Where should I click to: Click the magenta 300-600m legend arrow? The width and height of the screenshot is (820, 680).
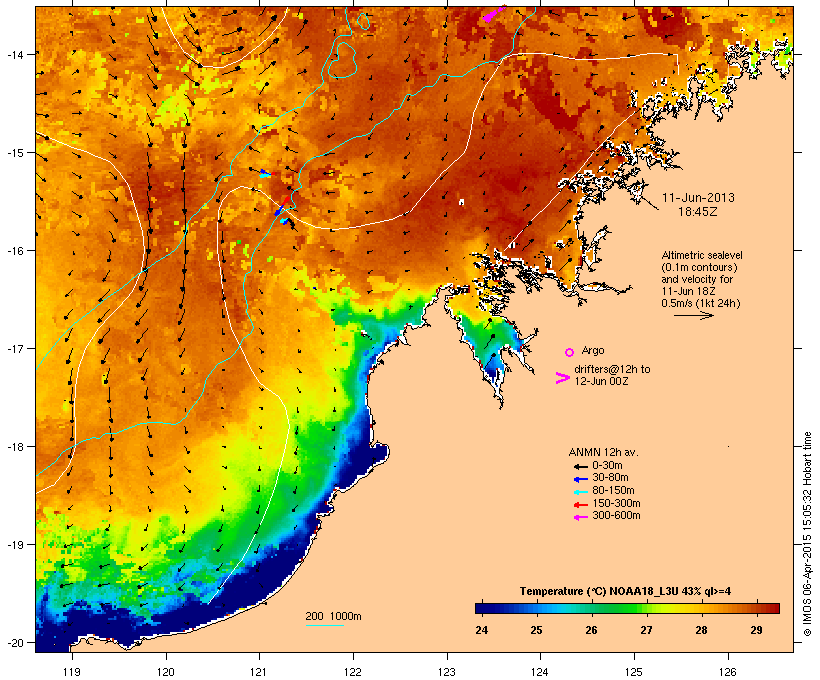[580, 517]
